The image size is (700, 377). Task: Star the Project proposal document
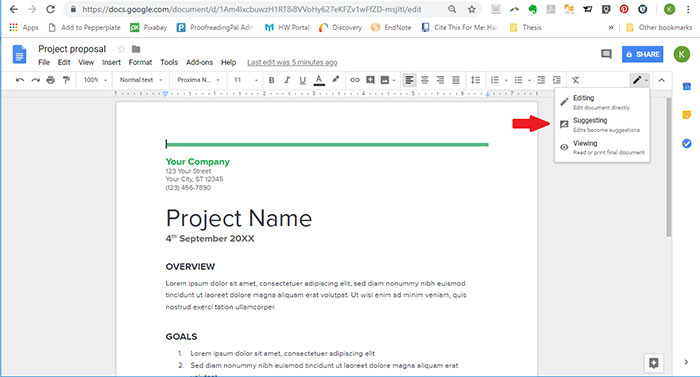point(121,49)
